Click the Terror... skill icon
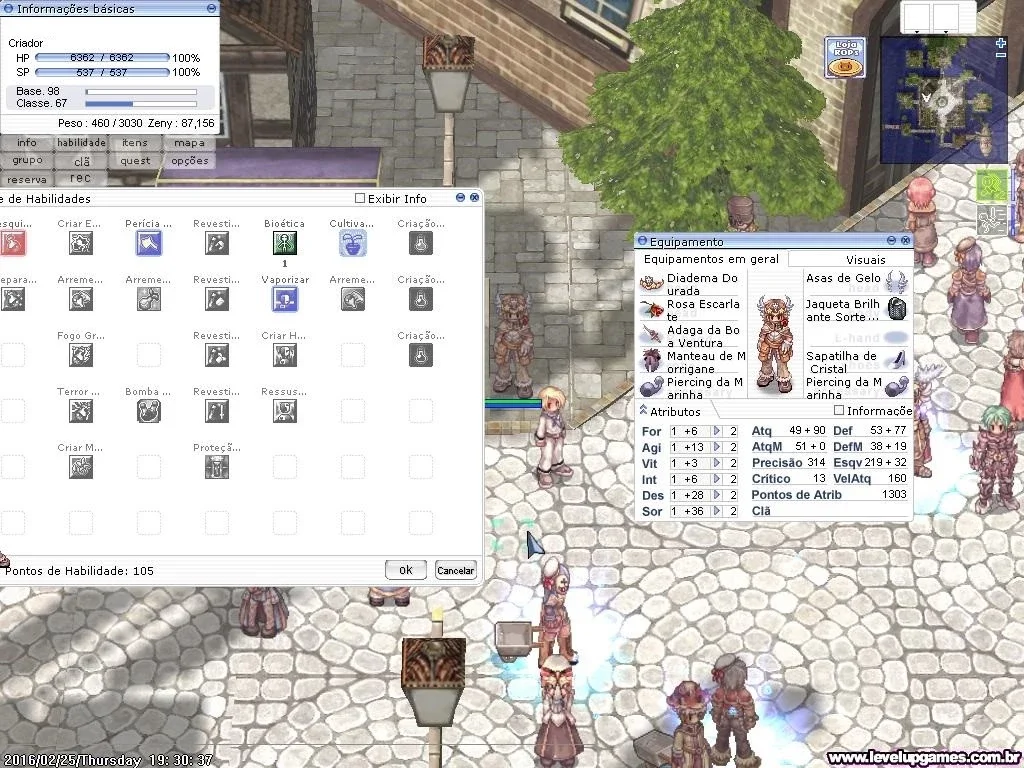Viewport: 1024px width, 768px height. pos(81,411)
